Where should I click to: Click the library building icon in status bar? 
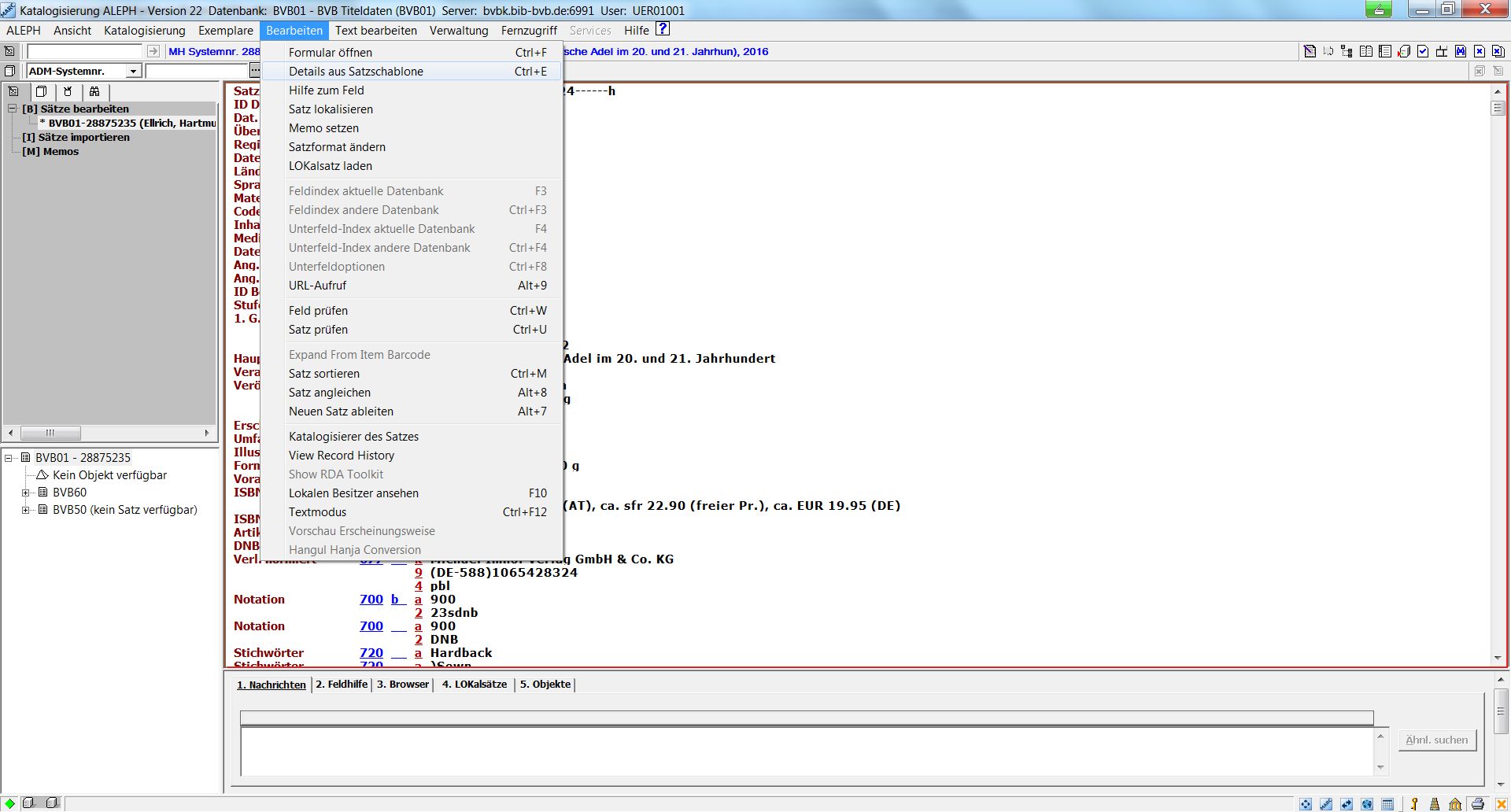click(1455, 803)
